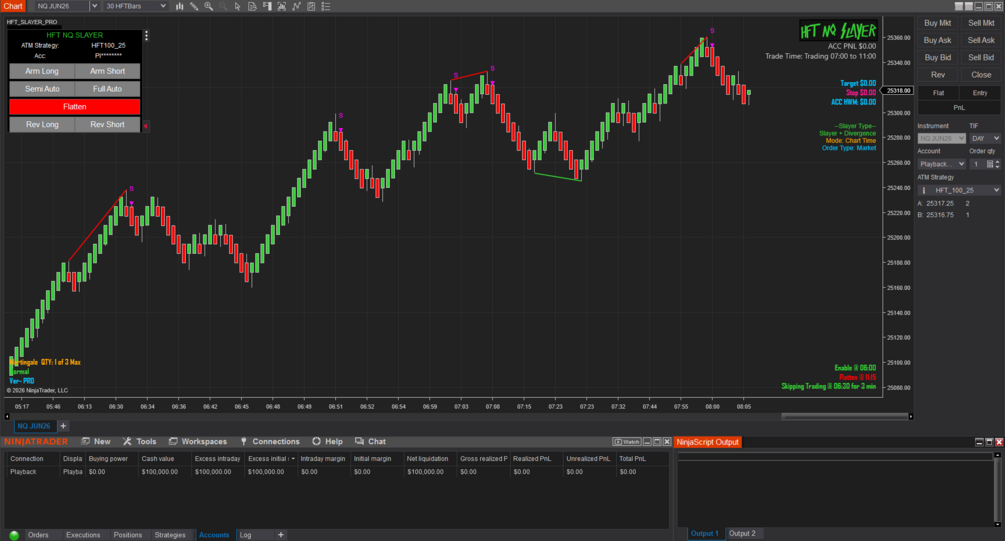
Task: Select the NQ JUN26 chart tab
Action: (x=34, y=426)
